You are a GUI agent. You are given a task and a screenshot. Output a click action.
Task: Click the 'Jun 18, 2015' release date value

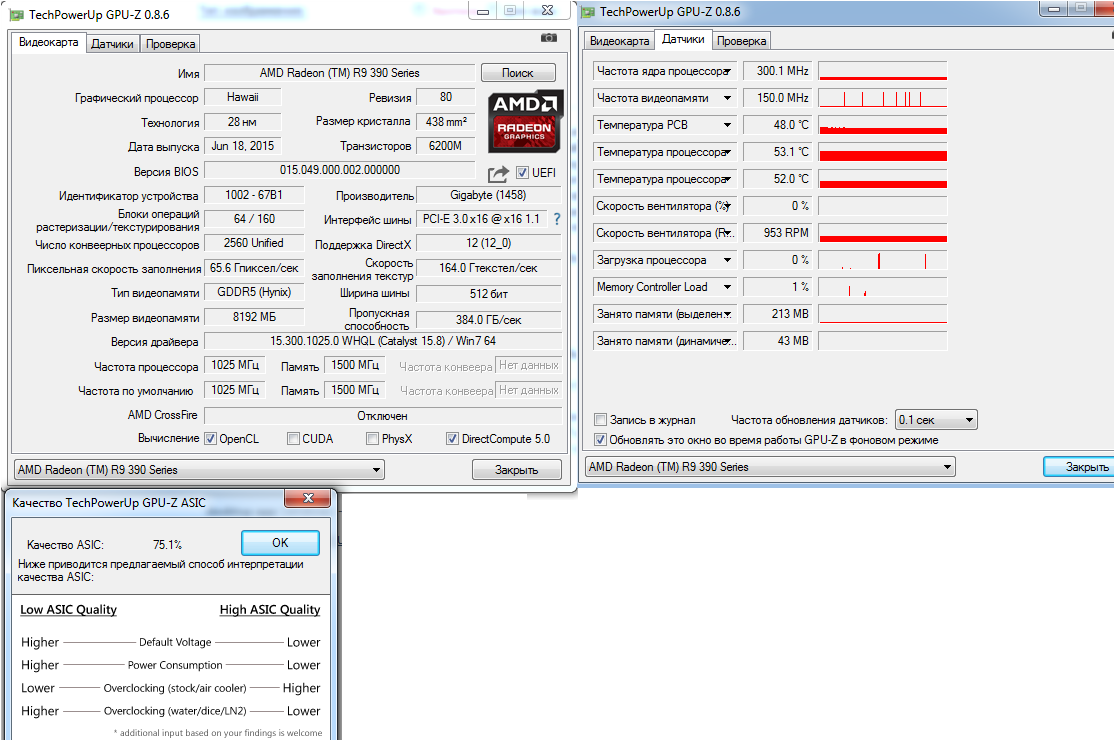coord(243,146)
